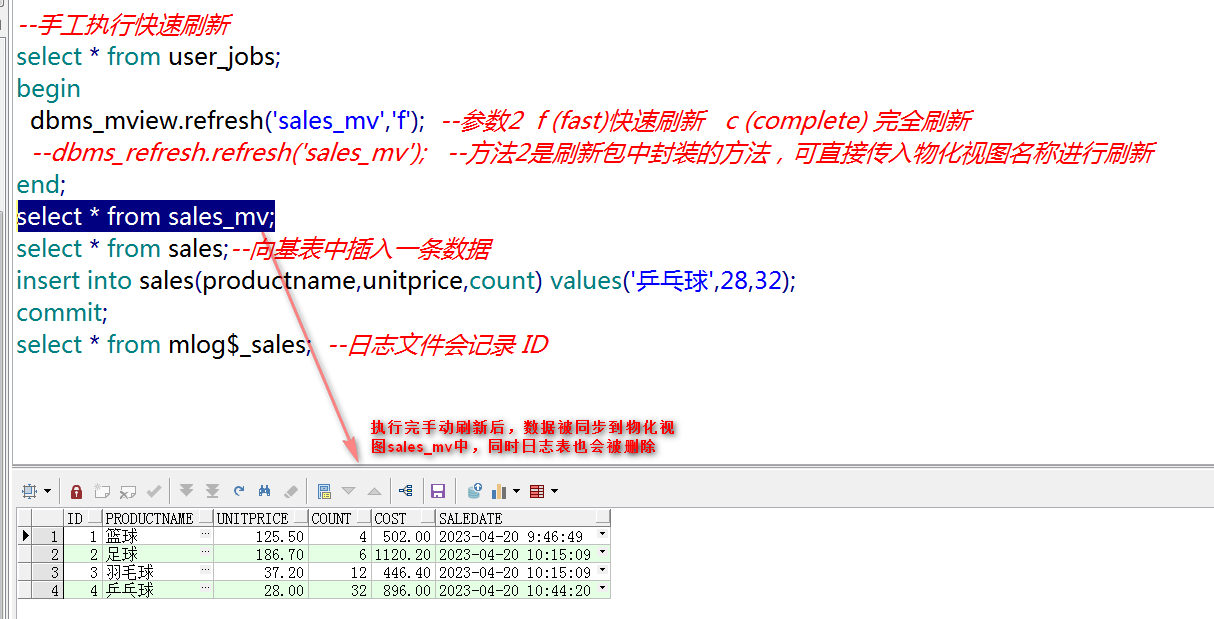Click the 'end;' line

tap(41, 185)
